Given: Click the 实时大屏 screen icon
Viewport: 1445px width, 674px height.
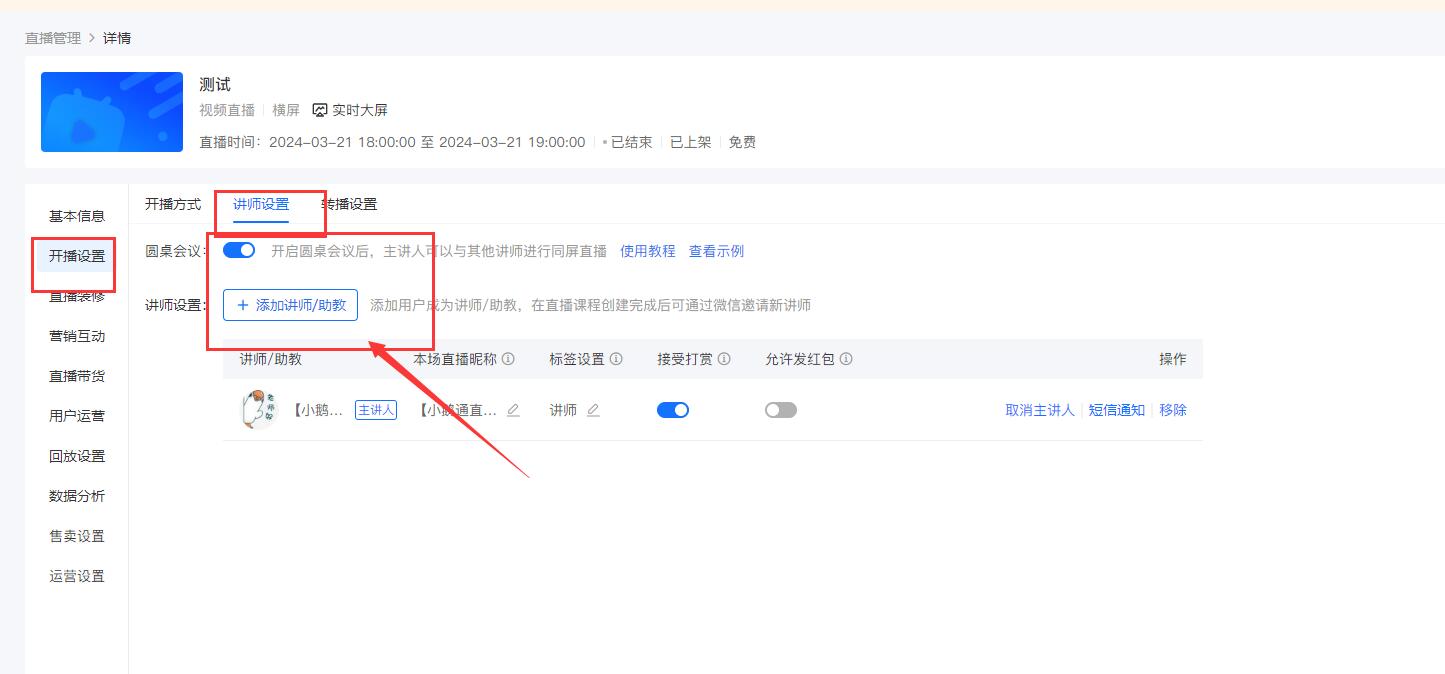Looking at the screenshot, I should click(320, 110).
